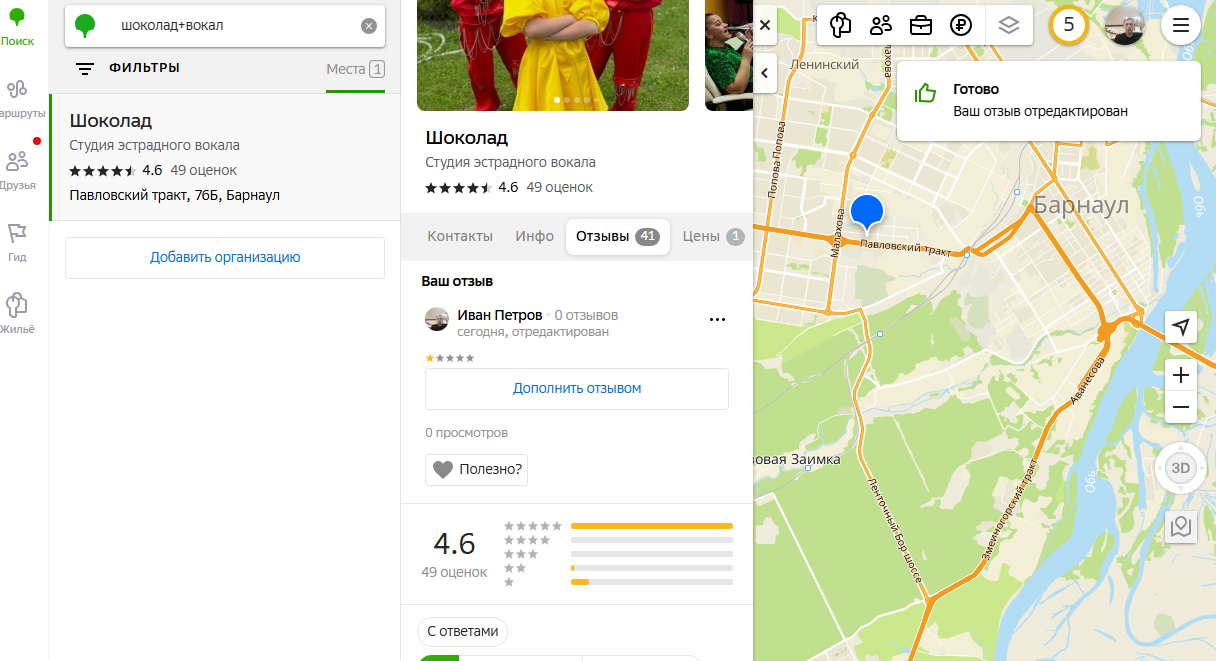This screenshot has height=661, width=1216.
Task: Open the map layers selector
Action: (x=1009, y=26)
